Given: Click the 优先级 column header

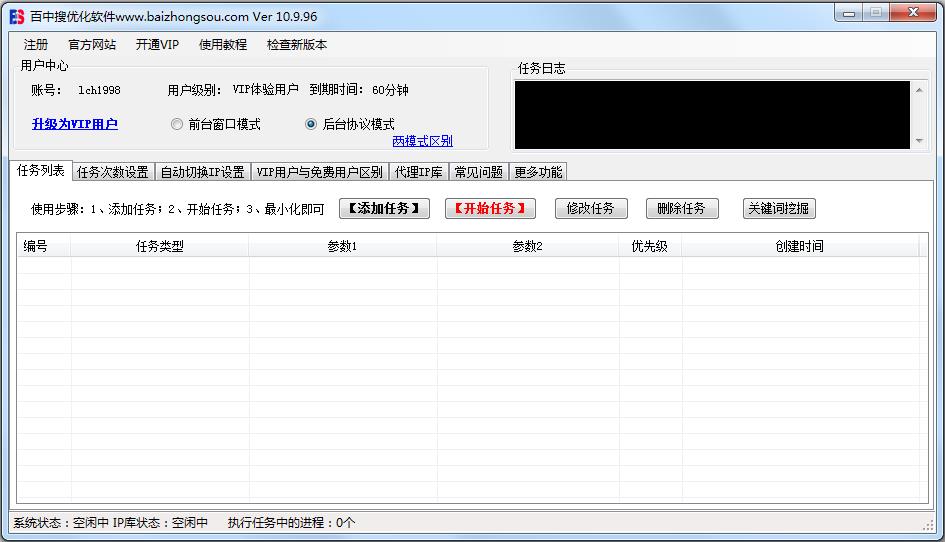Looking at the screenshot, I should click(650, 246).
